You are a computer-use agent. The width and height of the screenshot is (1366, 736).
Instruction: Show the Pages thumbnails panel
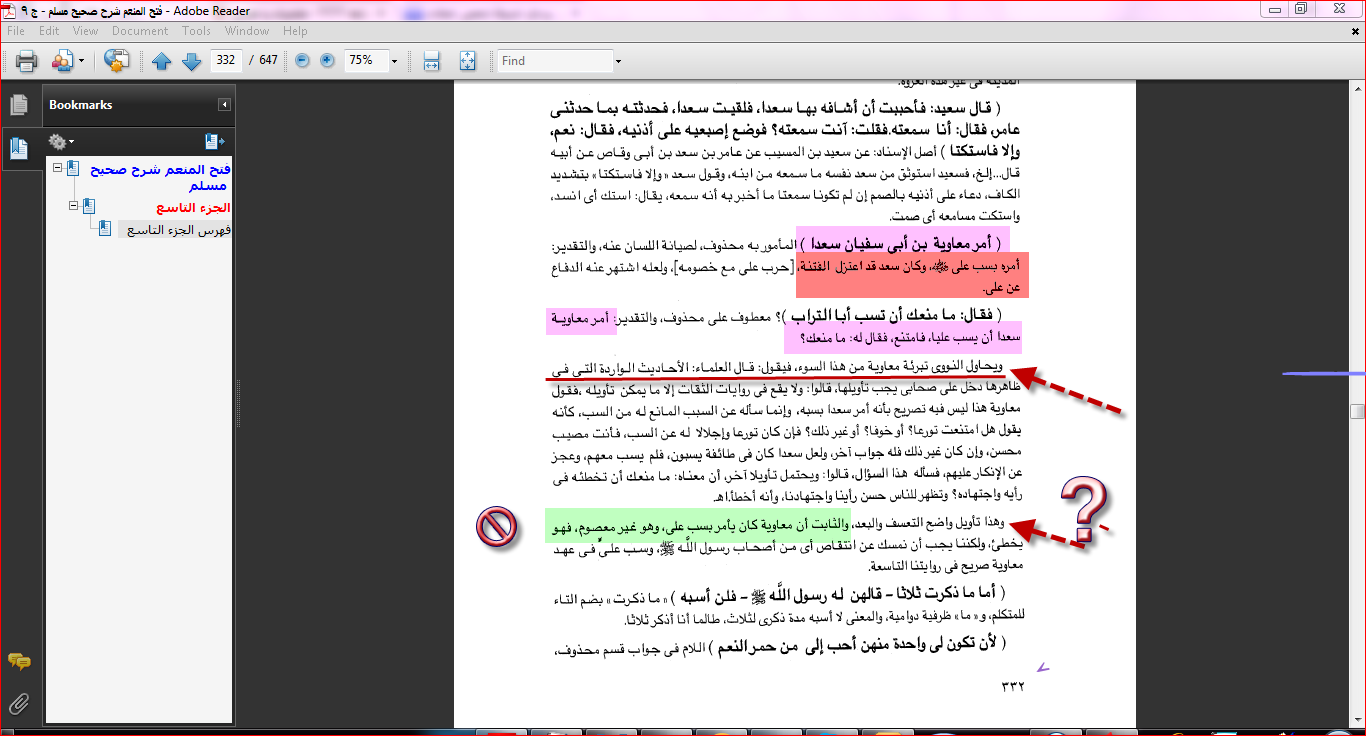coord(18,104)
